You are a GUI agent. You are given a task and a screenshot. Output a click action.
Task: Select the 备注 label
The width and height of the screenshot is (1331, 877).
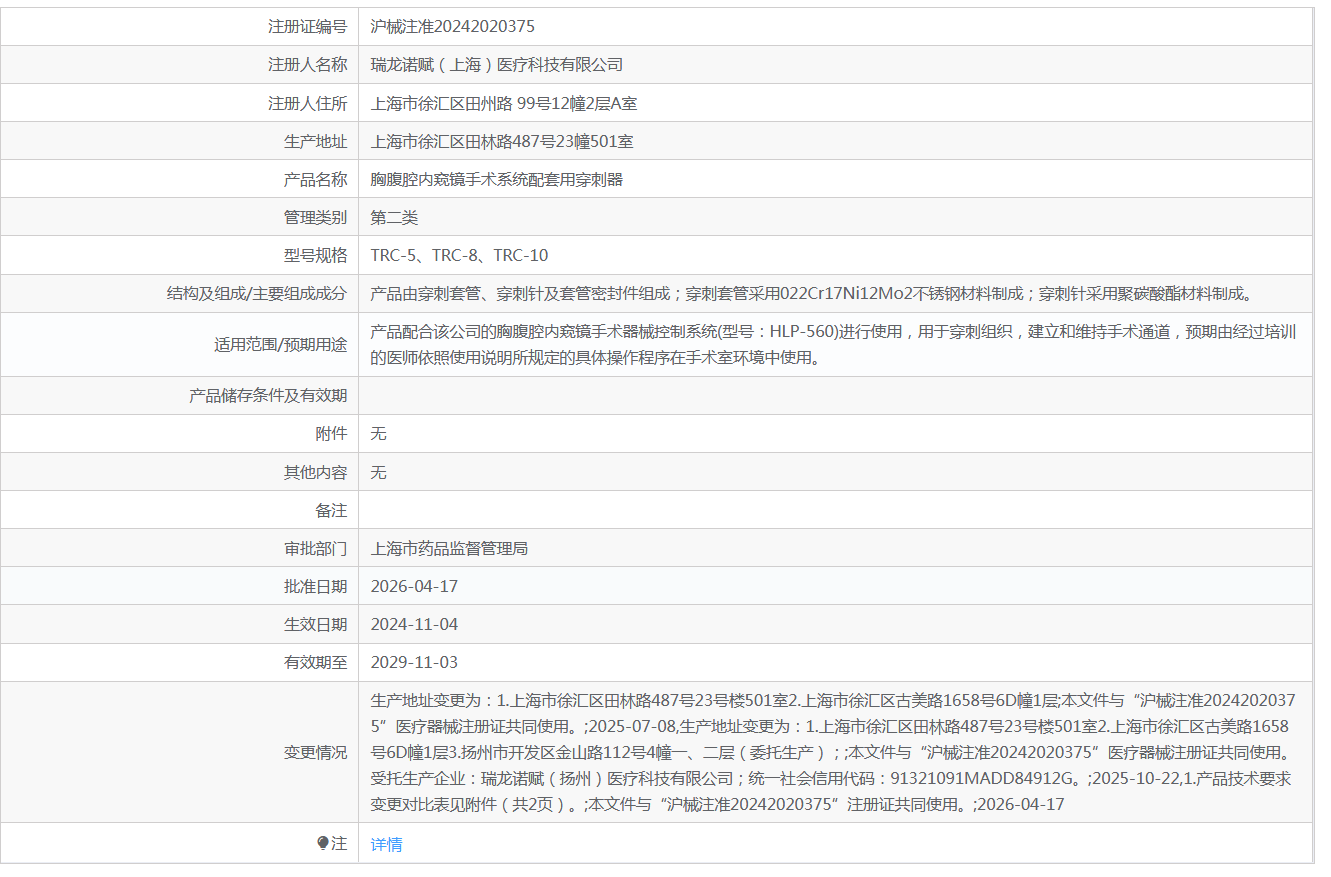[332, 510]
